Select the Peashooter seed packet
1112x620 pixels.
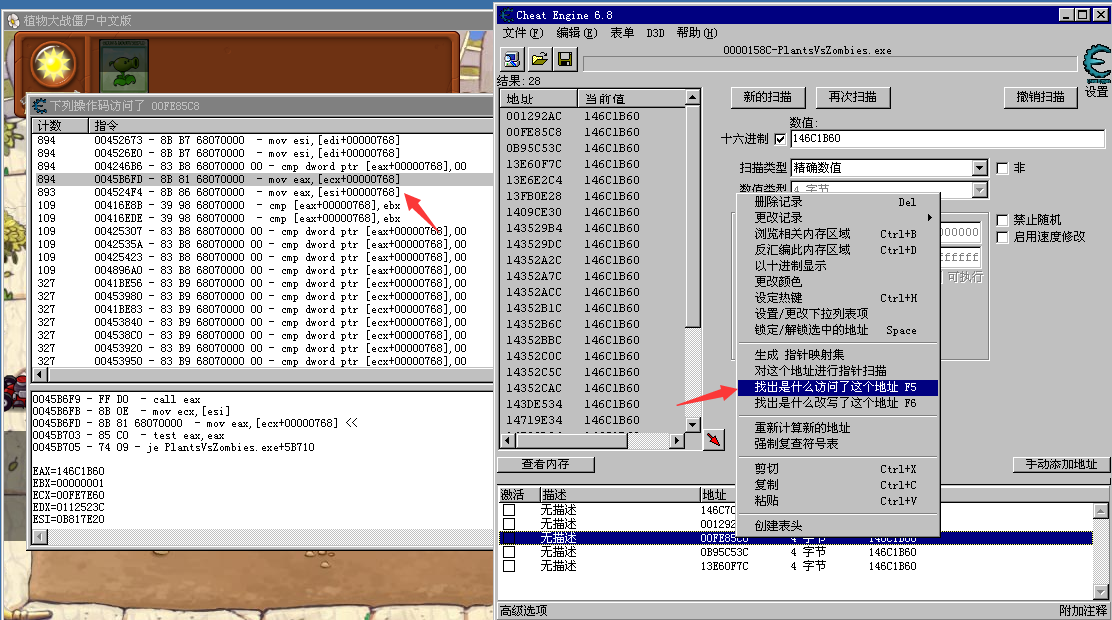124,66
